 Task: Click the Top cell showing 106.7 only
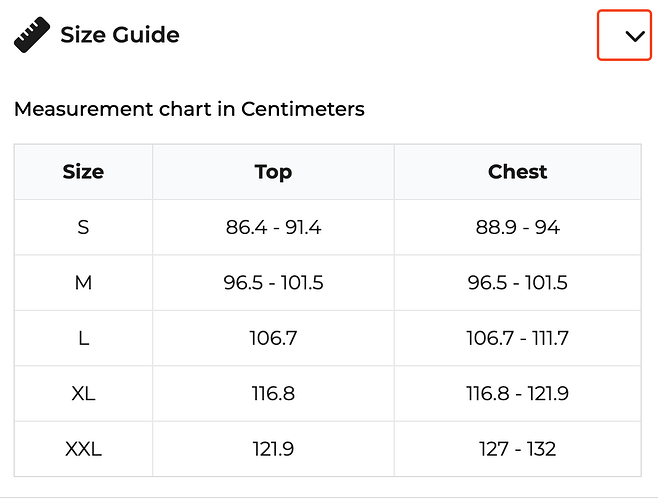273,338
